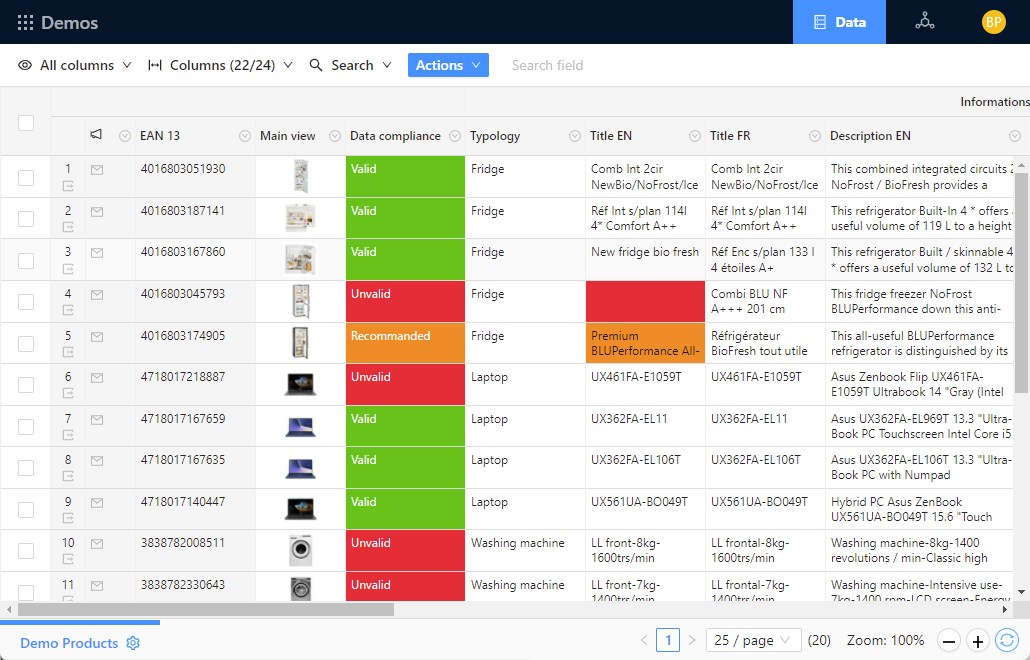
Task: Click the Actions button
Action: tap(448, 65)
